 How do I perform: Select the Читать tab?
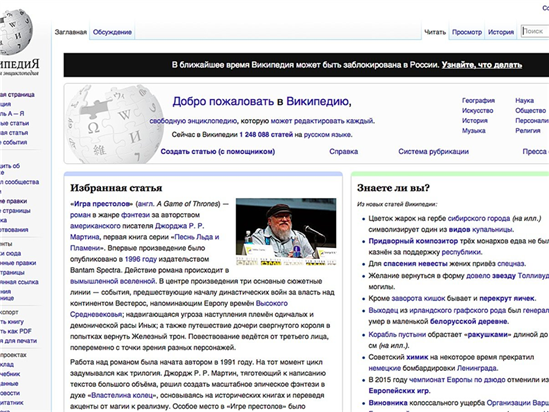coord(435,32)
